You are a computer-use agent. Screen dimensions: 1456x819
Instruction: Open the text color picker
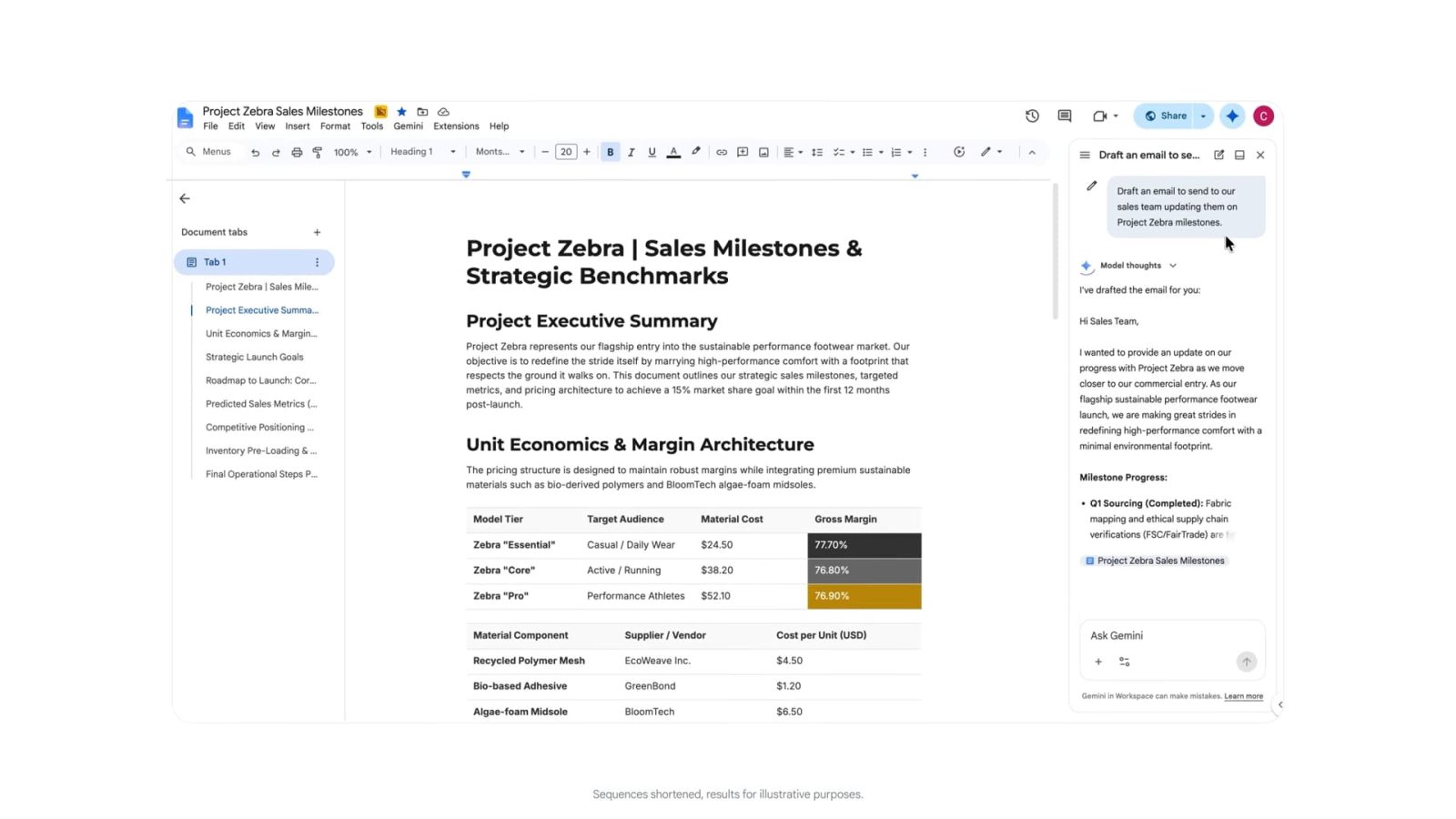point(673,152)
